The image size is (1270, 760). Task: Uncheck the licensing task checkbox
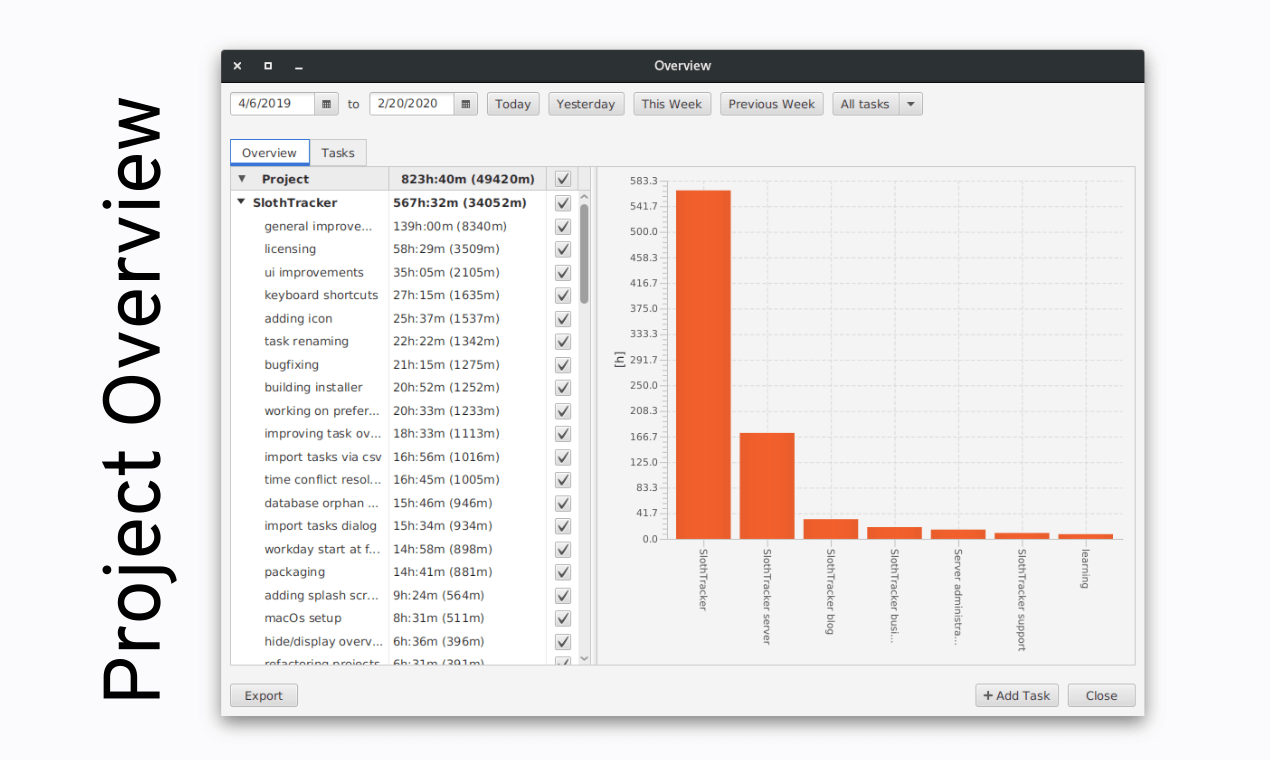(563, 249)
